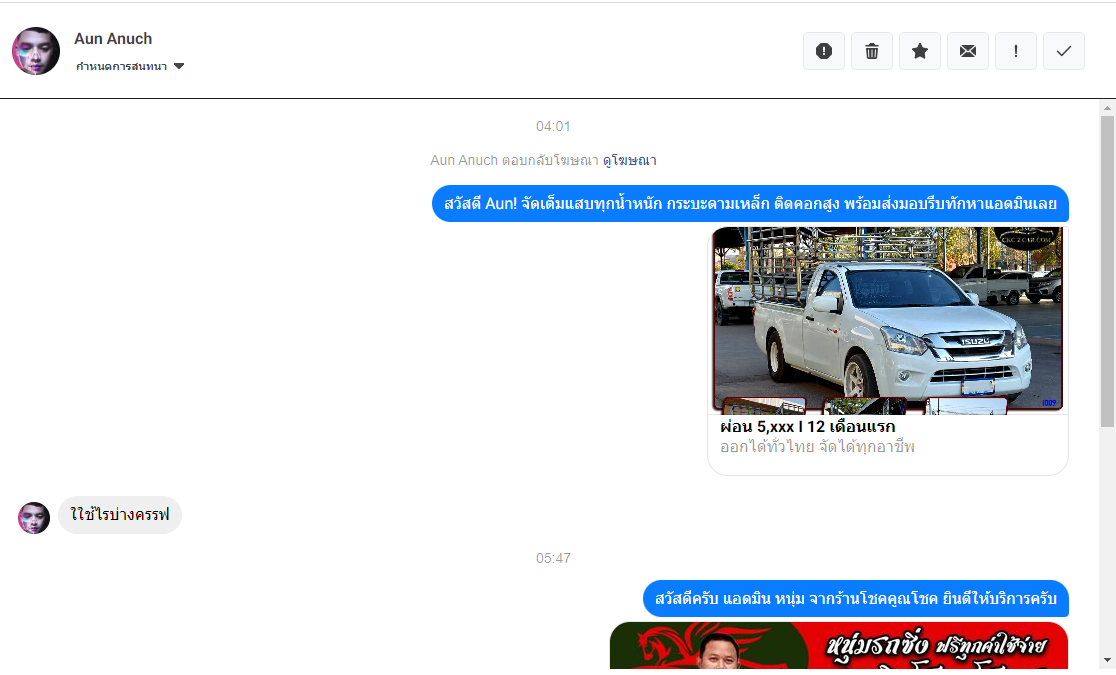Select blue message from แอดมิน หนุ่ม
This screenshot has width=1116, height=675.
[x=855, y=599]
